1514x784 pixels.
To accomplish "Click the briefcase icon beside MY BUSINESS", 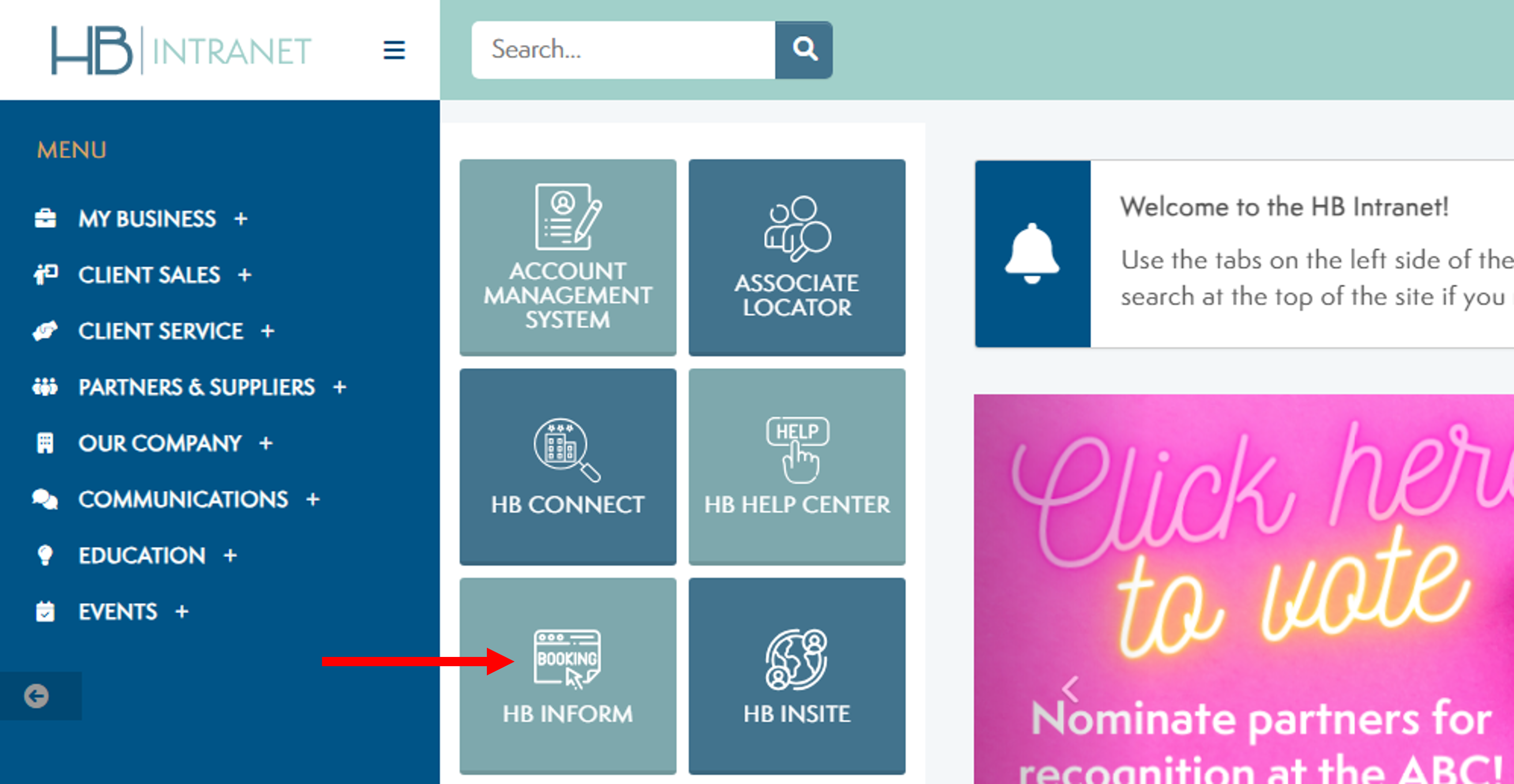I will (x=45, y=218).
